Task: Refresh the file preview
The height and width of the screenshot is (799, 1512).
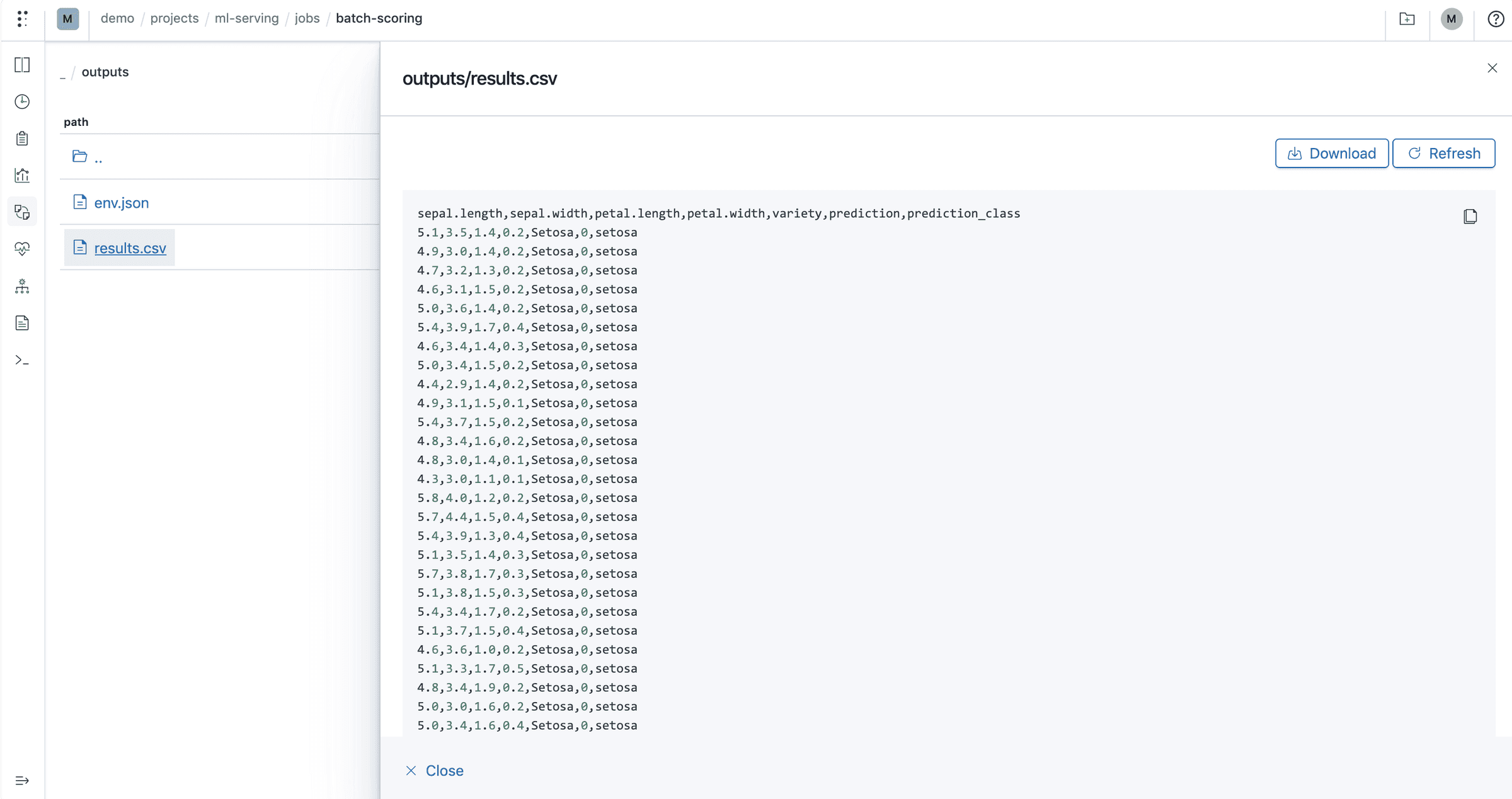Action: click(1443, 153)
